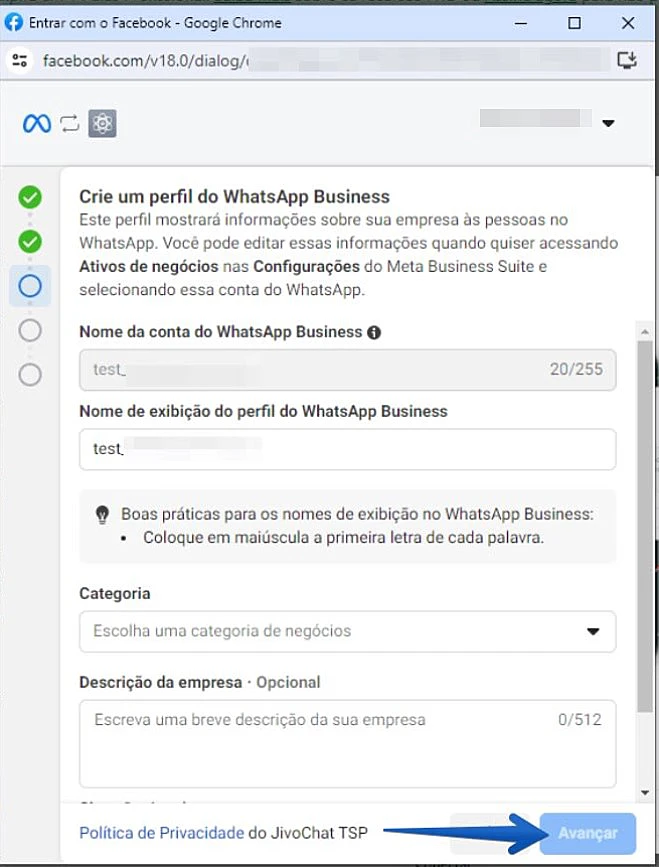Viewport: 659px width, 867px height.
Task: Click the 0/512 character counter
Action: pos(579,719)
